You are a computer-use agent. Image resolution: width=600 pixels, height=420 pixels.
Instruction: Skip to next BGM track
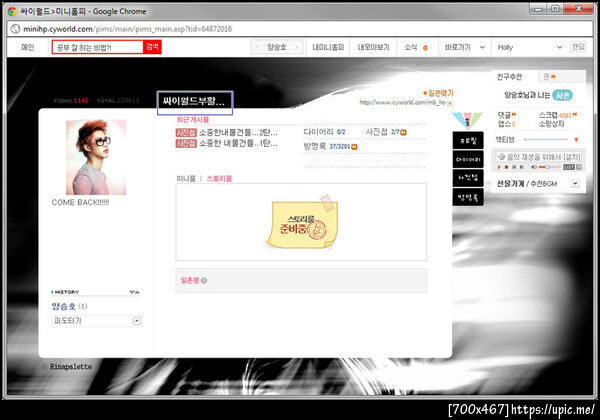click(521, 167)
